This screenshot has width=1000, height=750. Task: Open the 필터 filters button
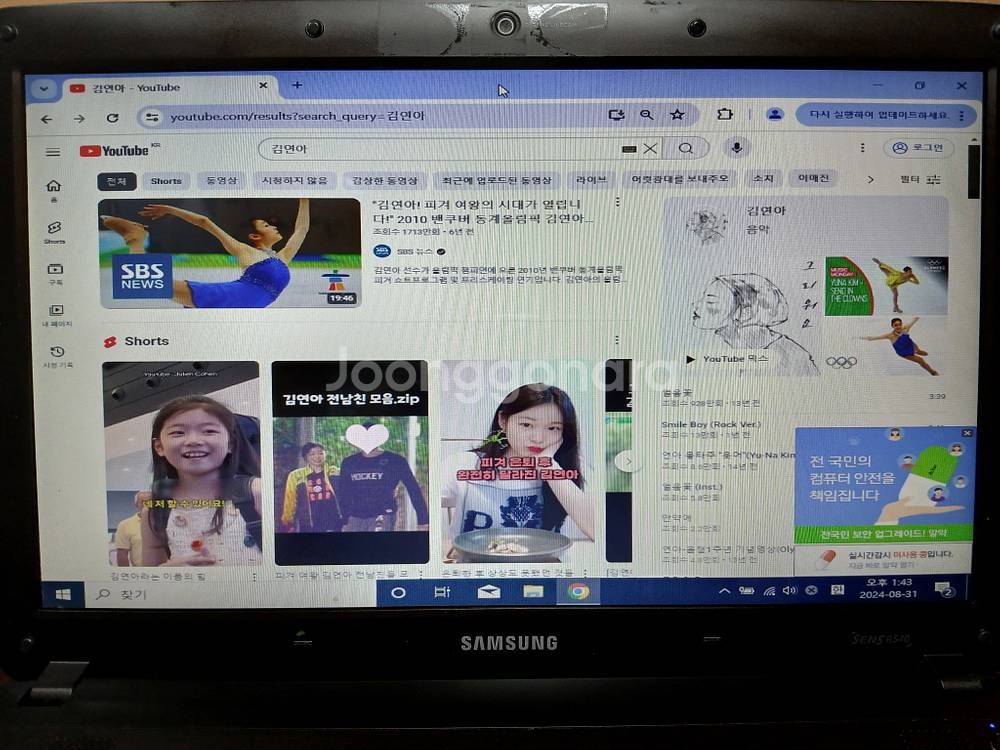920,180
